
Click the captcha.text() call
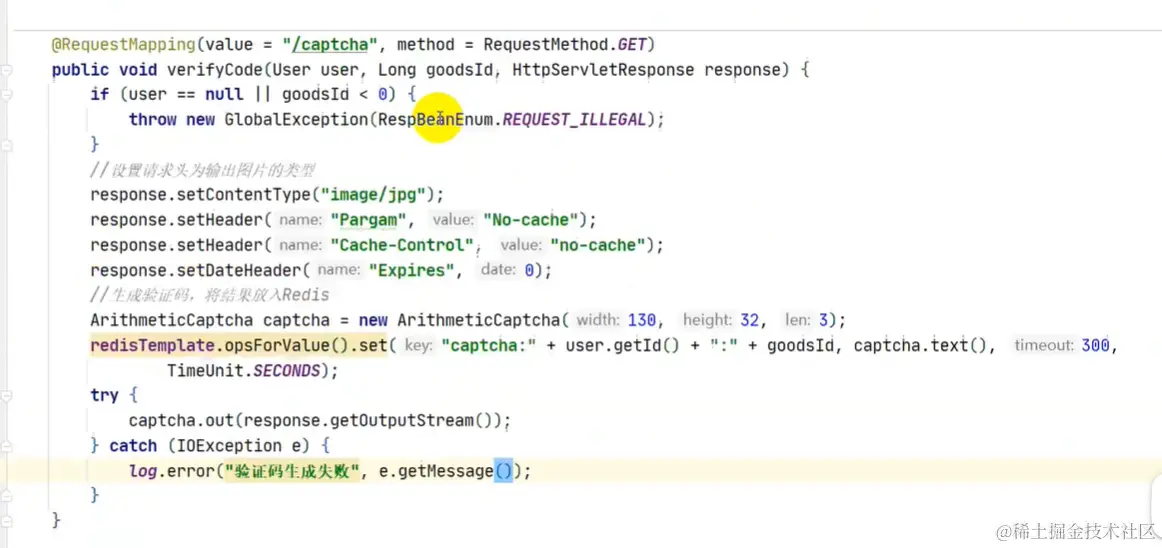click(921, 346)
